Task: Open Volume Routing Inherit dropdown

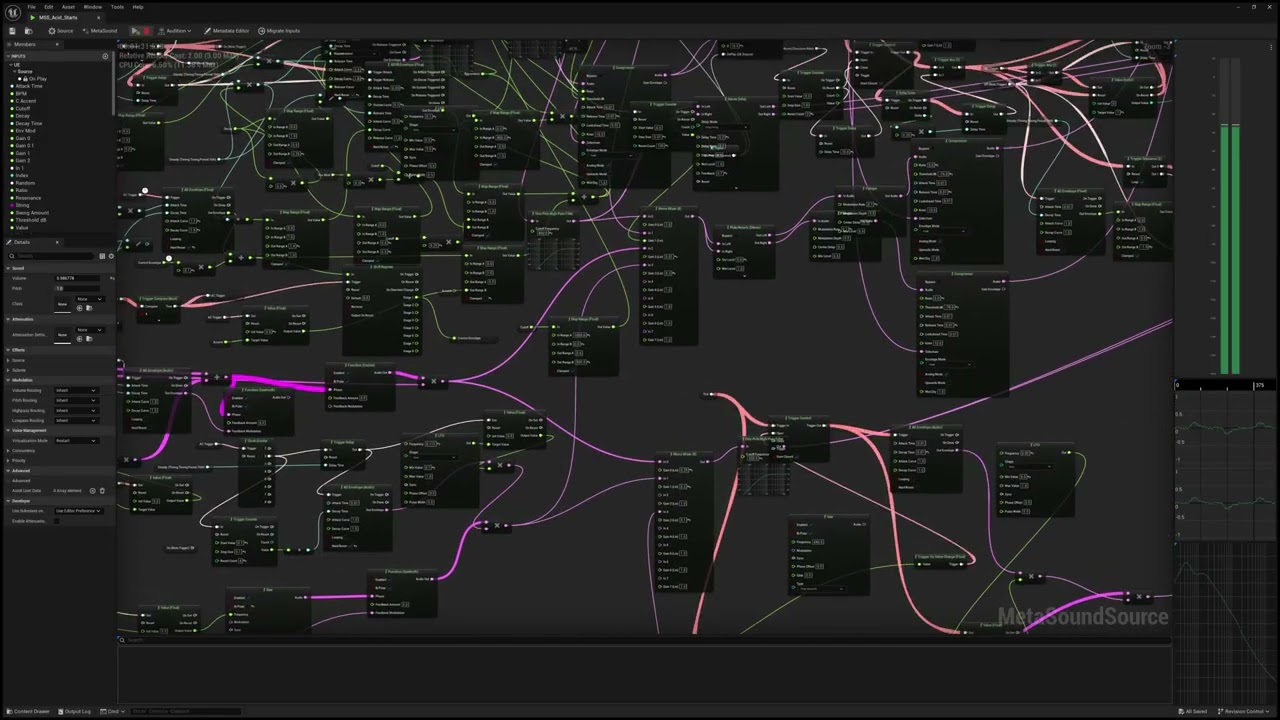Action: point(76,390)
